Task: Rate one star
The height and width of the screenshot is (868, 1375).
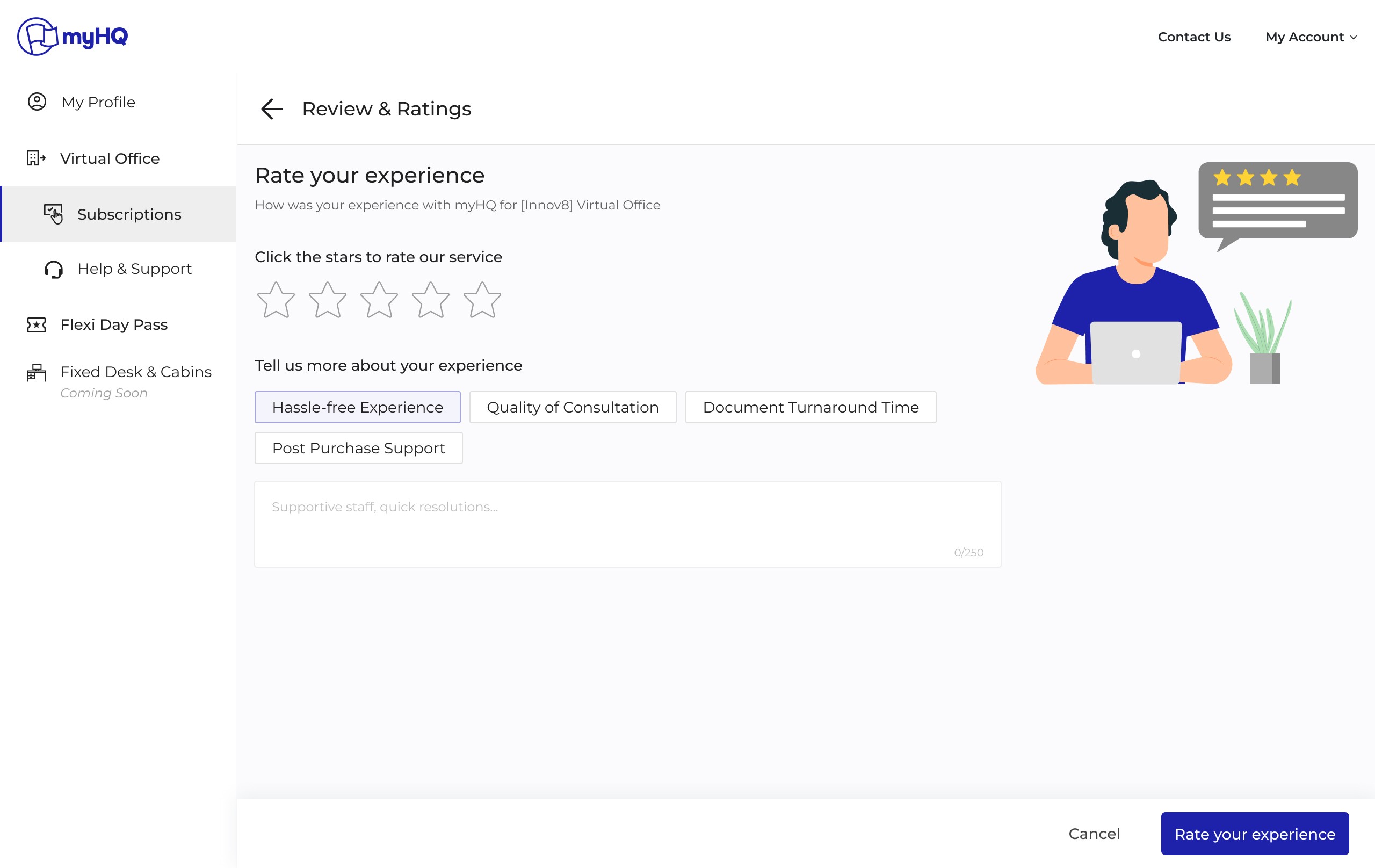Action: pyautogui.click(x=276, y=300)
